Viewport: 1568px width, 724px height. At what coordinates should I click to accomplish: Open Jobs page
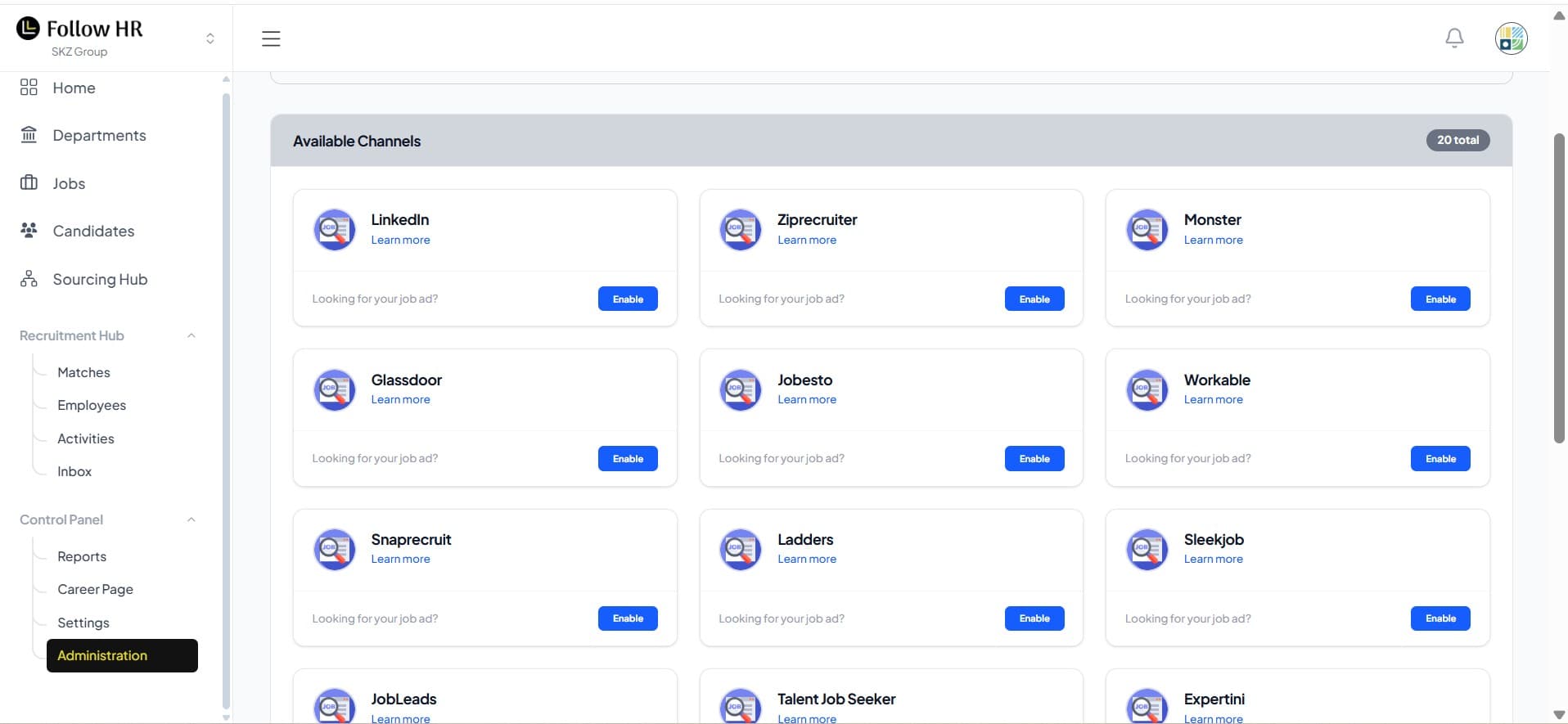[69, 183]
